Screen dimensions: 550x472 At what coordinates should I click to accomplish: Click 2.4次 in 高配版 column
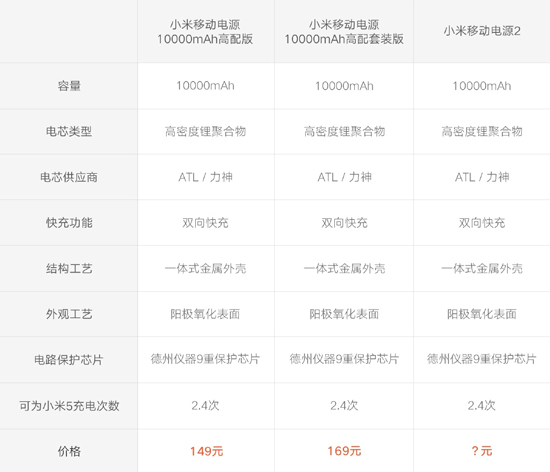click(205, 406)
